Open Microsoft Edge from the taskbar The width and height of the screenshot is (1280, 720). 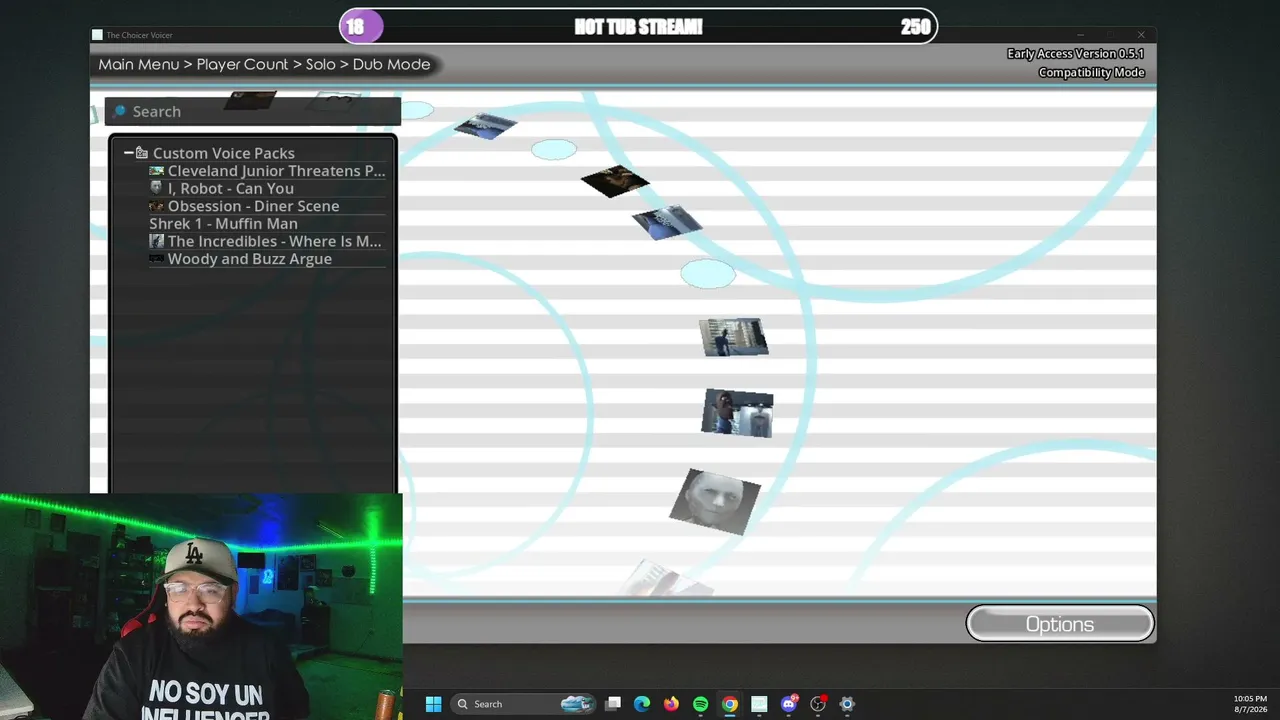click(642, 704)
